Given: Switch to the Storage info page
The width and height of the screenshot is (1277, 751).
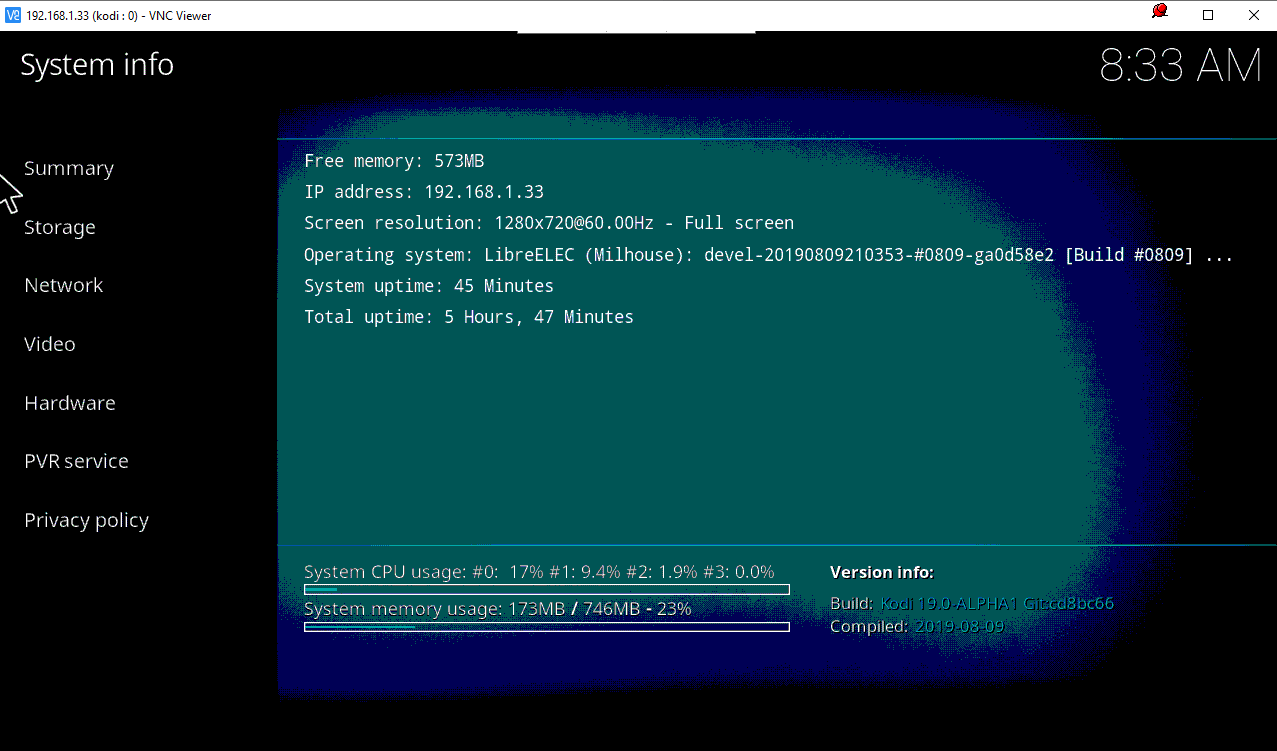Looking at the screenshot, I should click(x=60, y=227).
